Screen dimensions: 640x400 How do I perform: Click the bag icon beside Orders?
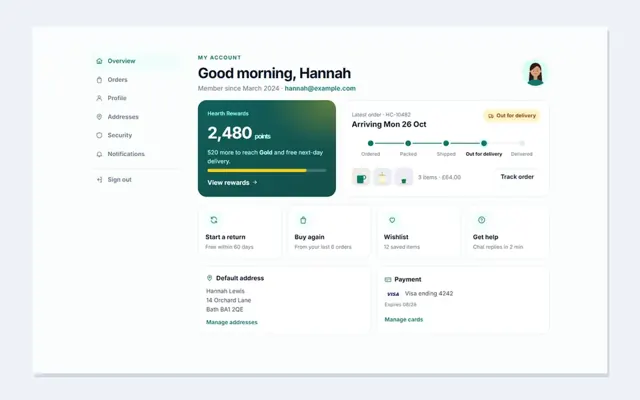tap(99, 80)
